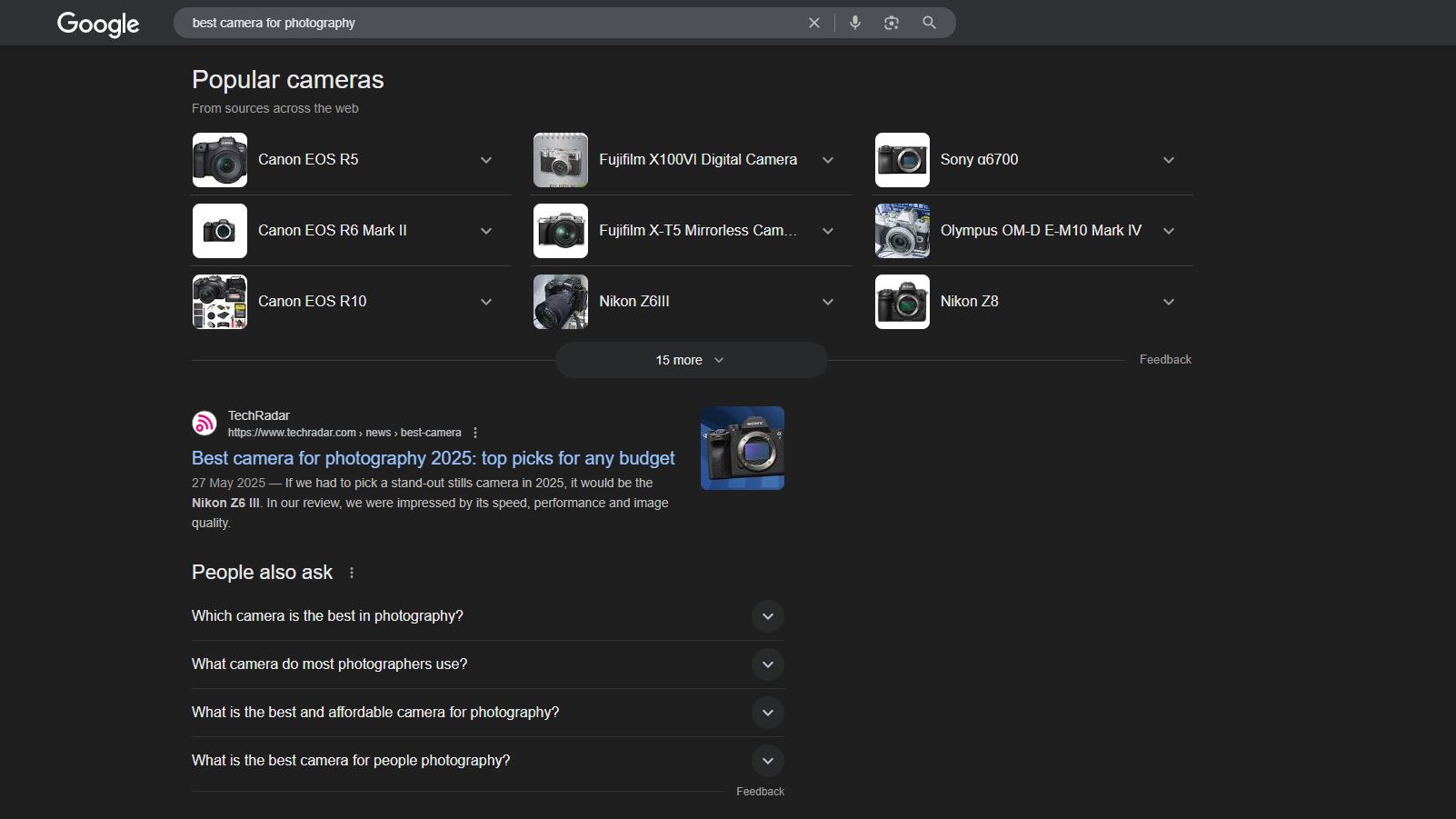Click 'best camera for people photography' text
The width and height of the screenshot is (1456, 819).
click(x=351, y=761)
